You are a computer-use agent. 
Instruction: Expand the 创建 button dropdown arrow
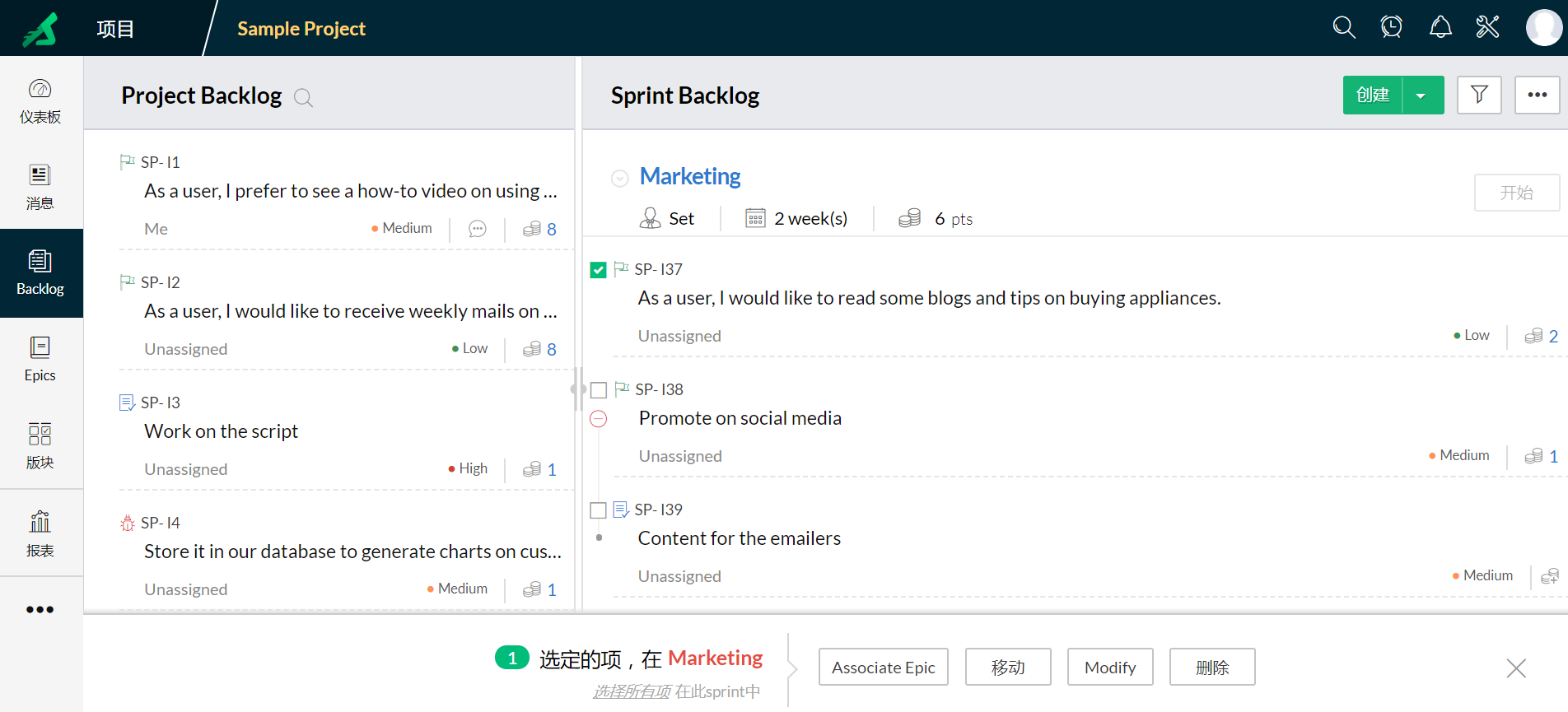click(x=1421, y=95)
